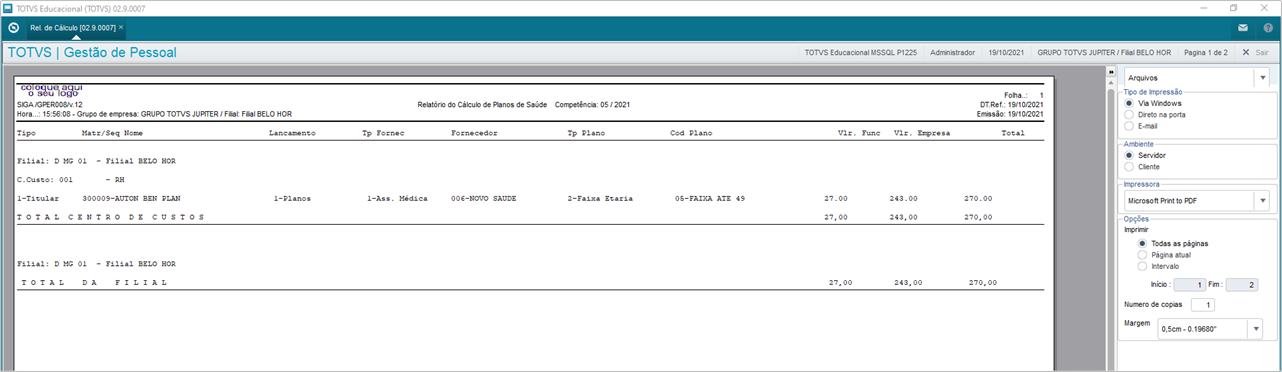Click the Cod Plano column header
The height and width of the screenshot is (372, 1282).
(693, 132)
